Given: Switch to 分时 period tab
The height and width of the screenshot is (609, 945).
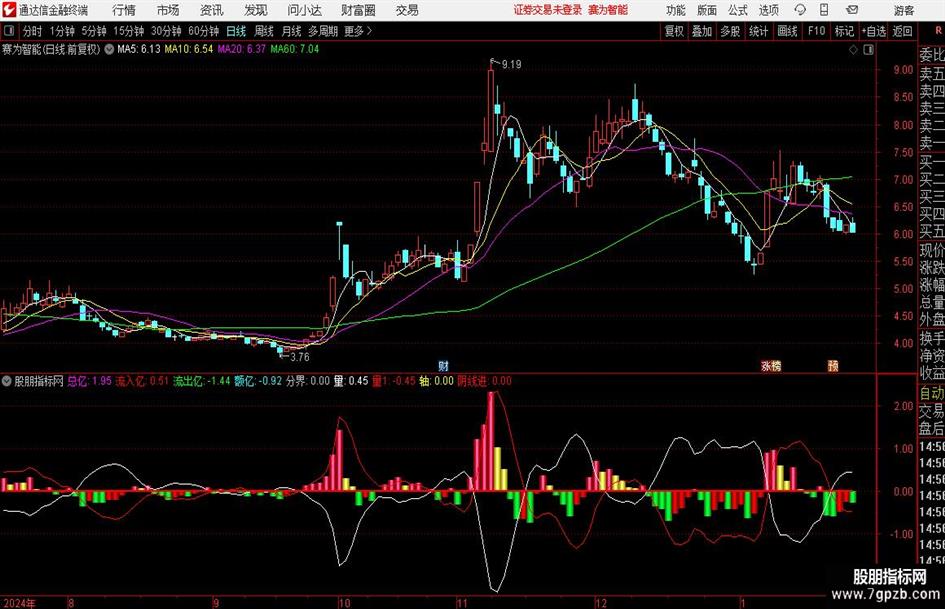Looking at the screenshot, I should [33, 31].
